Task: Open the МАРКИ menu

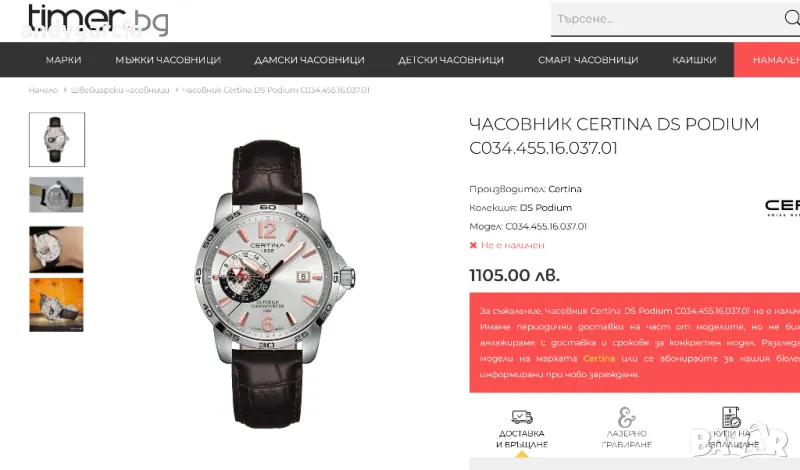Action: point(63,60)
